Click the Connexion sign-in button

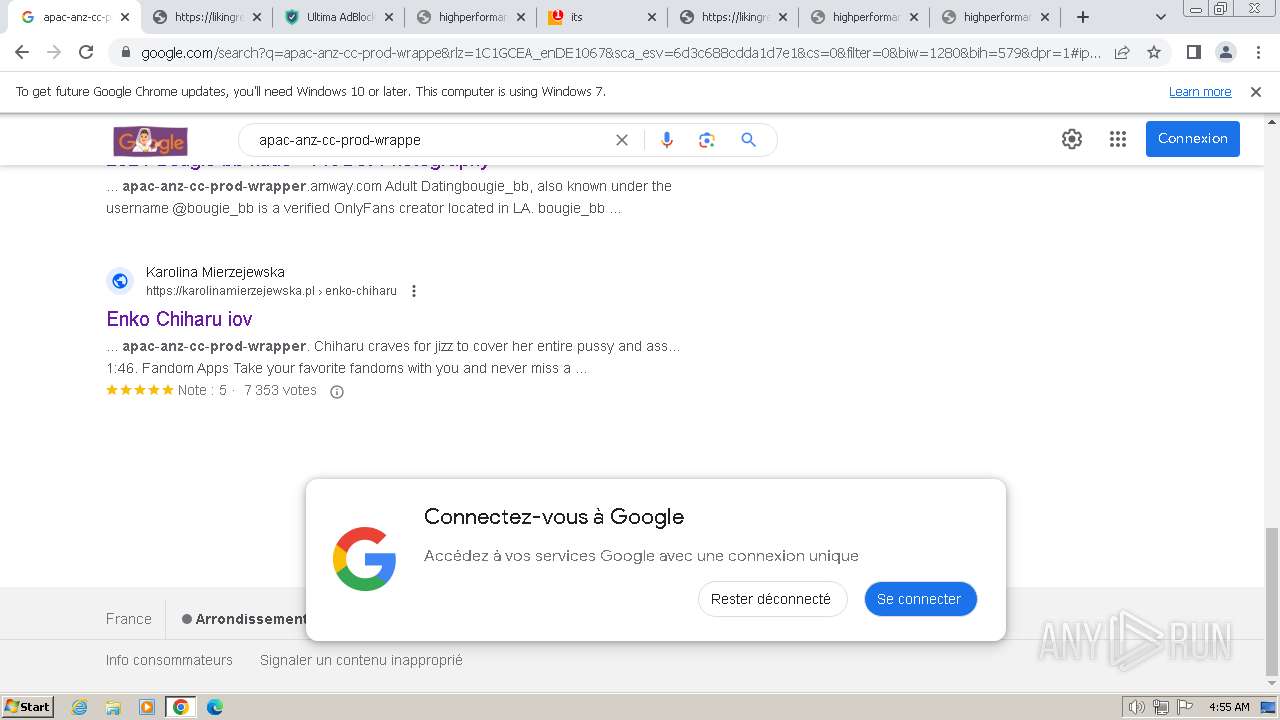[1193, 139]
